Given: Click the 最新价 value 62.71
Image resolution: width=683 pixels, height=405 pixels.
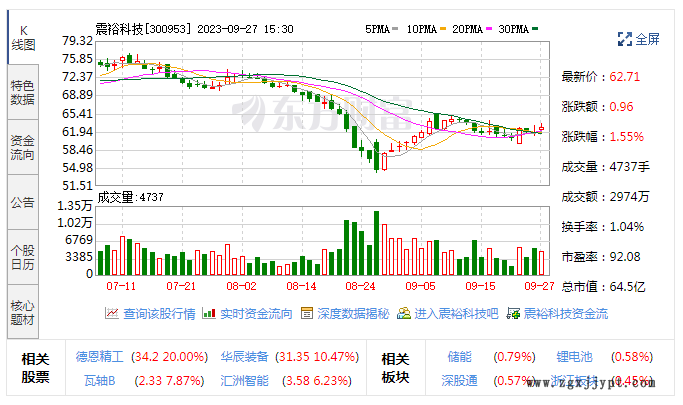Looking at the screenshot, I should pyautogui.click(x=625, y=77).
